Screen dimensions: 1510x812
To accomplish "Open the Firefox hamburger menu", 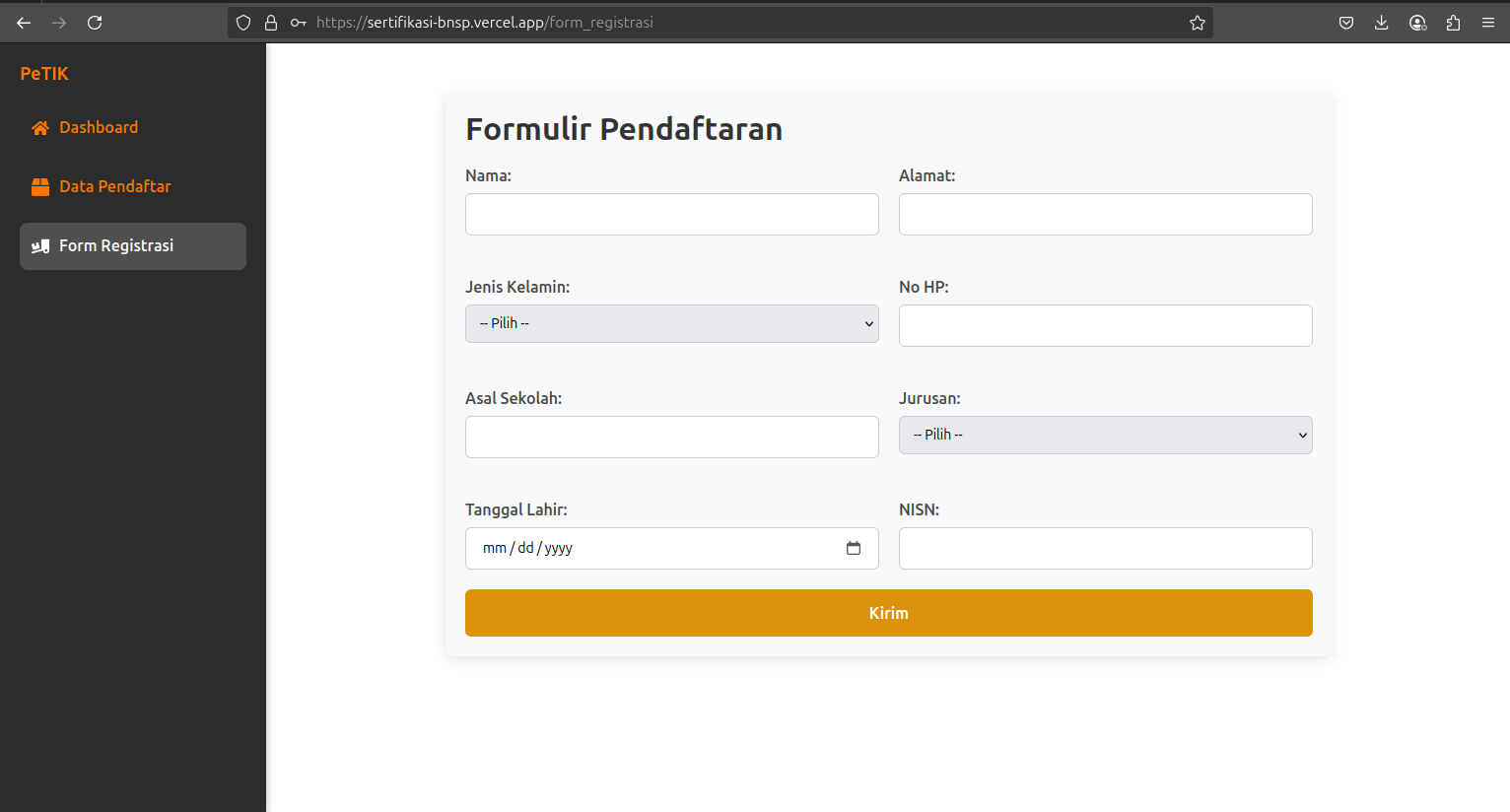I will tap(1487, 23).
